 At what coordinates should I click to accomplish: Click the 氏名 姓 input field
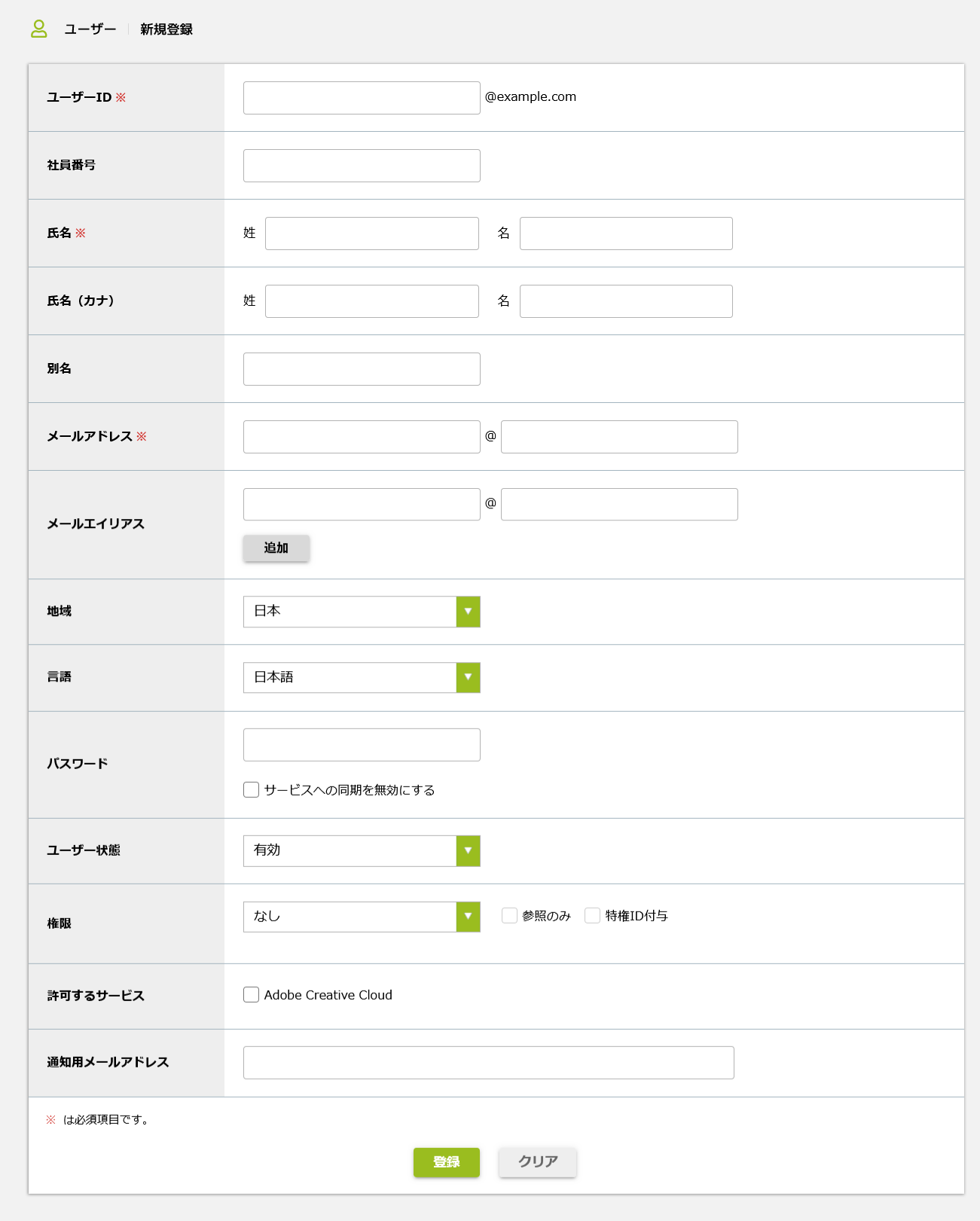(371, 234)
